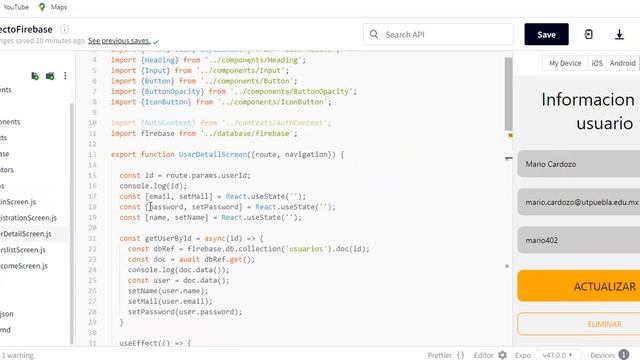Click the orange marker in editor gutter
The height and width of the screenshot is (360, 640).
(510, 135)
